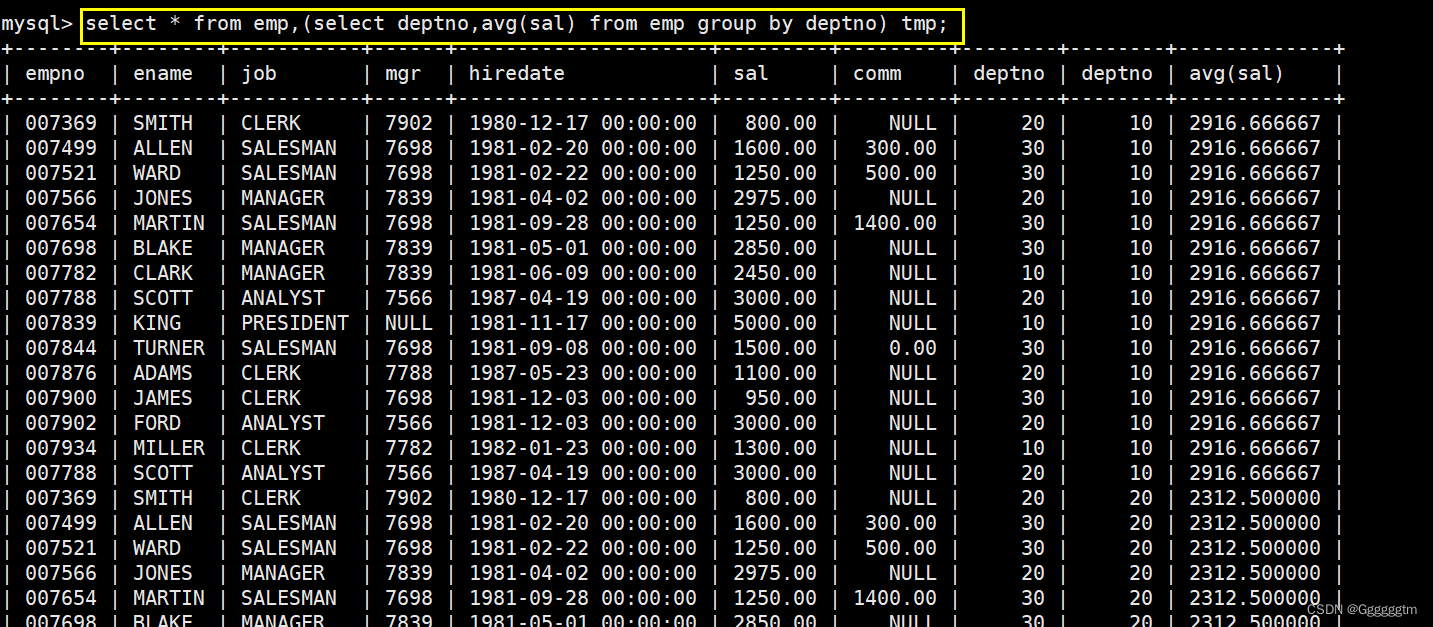Screen dimensions: 1433x627
Task: Click the salary value 1300.00
Action: coord(775,448)
